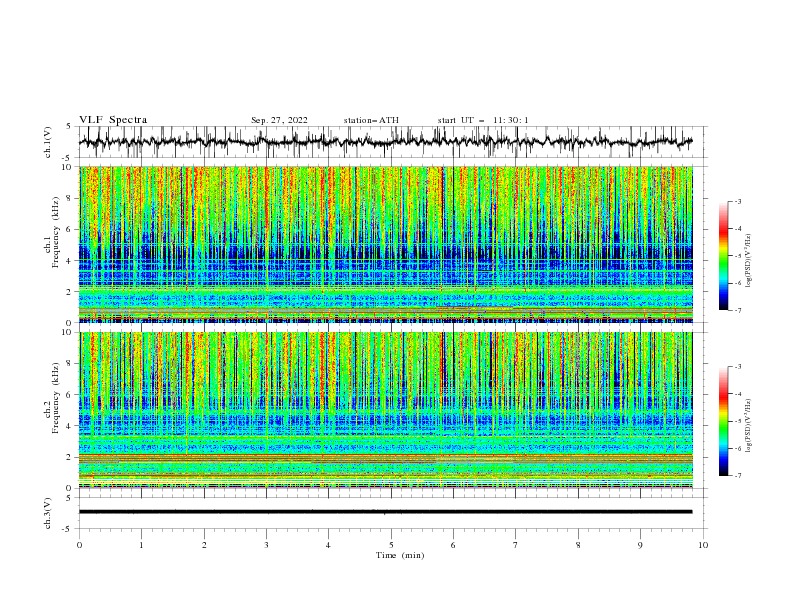792x612 pixels.
Task: Click the "station=ATH" header label
Action: pos(371,120)
